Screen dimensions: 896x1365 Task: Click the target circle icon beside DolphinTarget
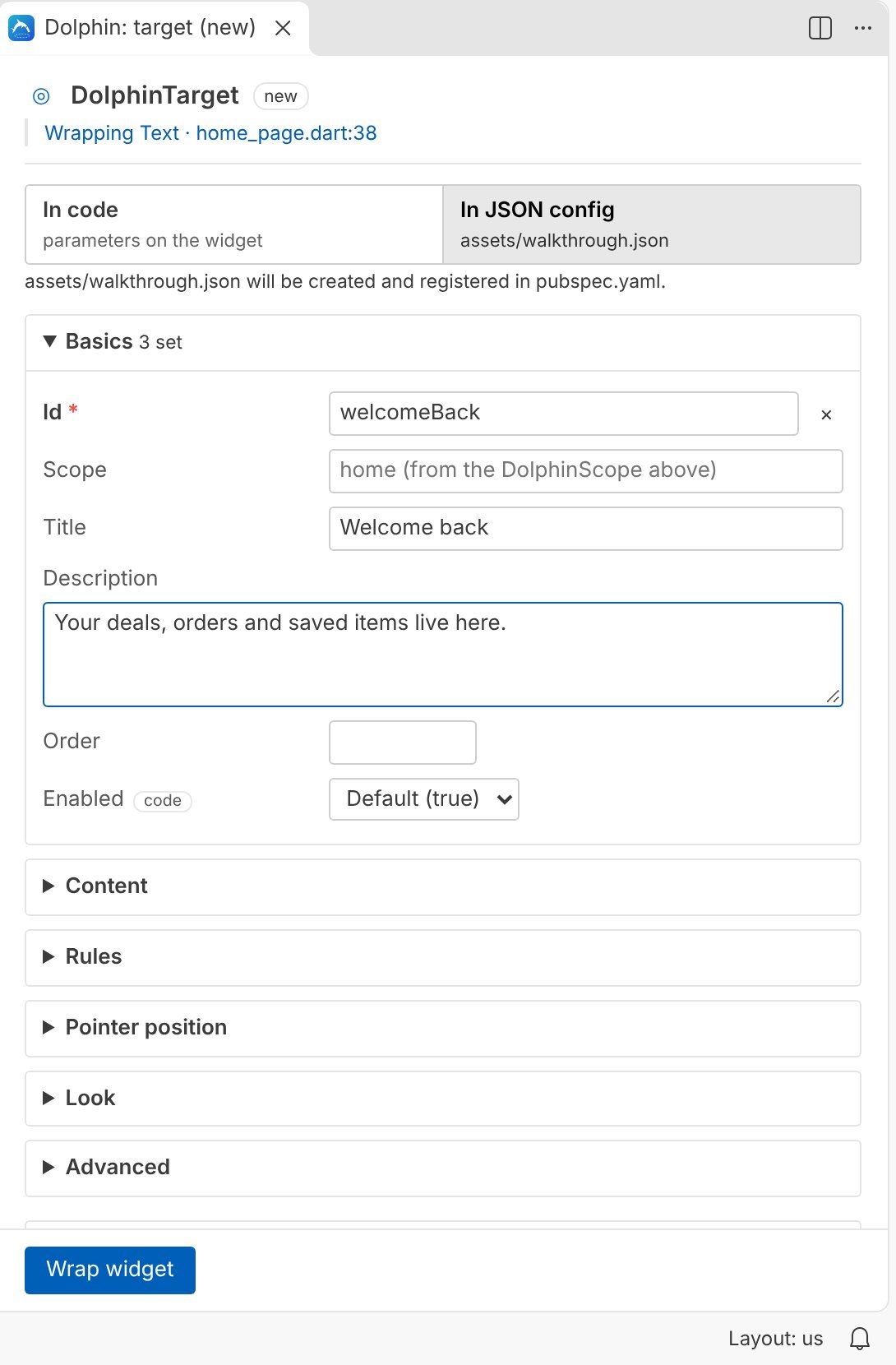(41, 96)
